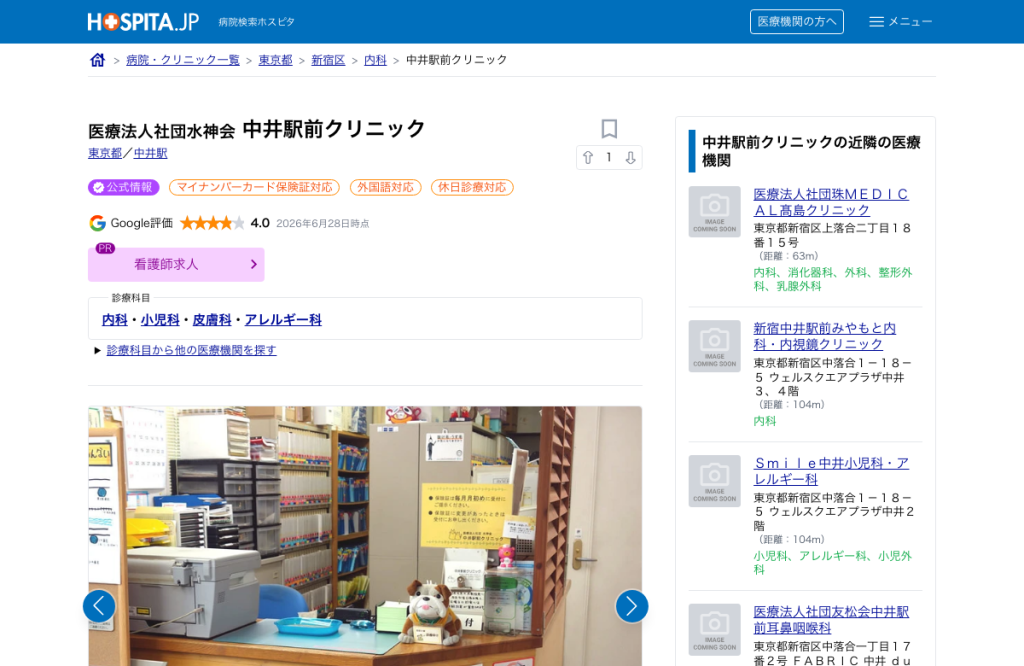Open 医療法人社団友松会中井駅前耳鼻咽喉科 link
The image size is (1024, 666).
831,620
